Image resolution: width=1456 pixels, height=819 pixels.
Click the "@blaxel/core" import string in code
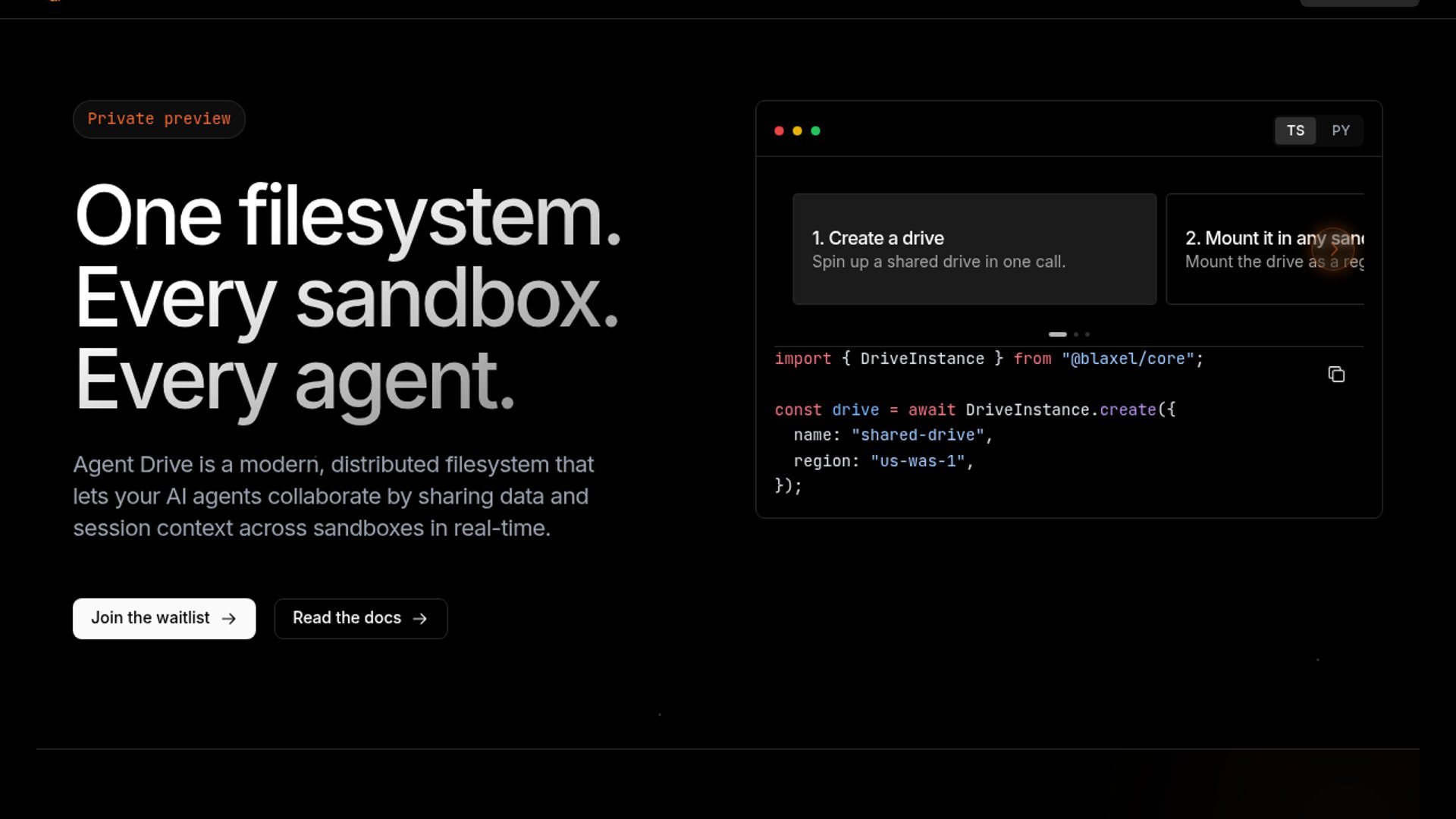point(1128,359)
